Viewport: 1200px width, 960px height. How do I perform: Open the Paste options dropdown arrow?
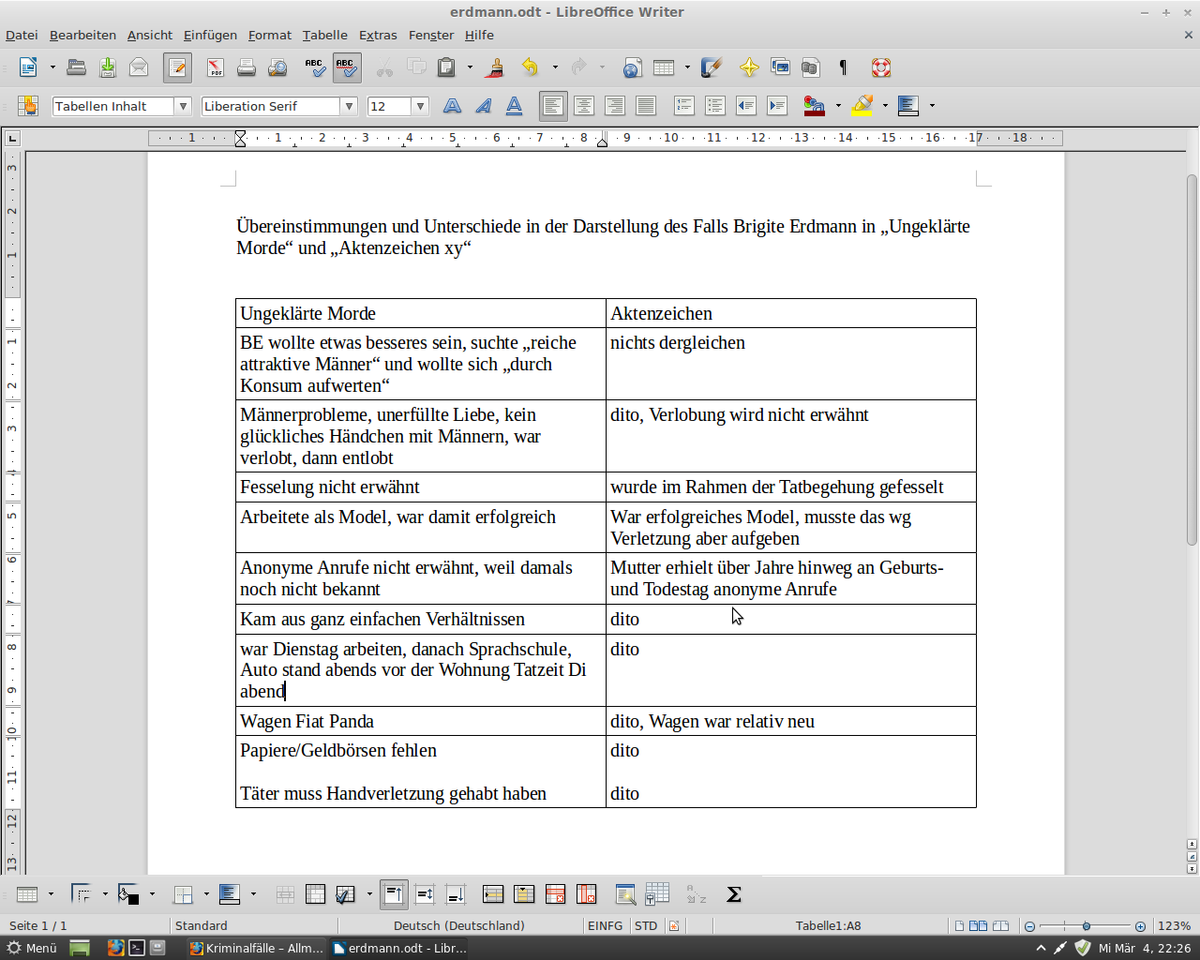point(470,68)
